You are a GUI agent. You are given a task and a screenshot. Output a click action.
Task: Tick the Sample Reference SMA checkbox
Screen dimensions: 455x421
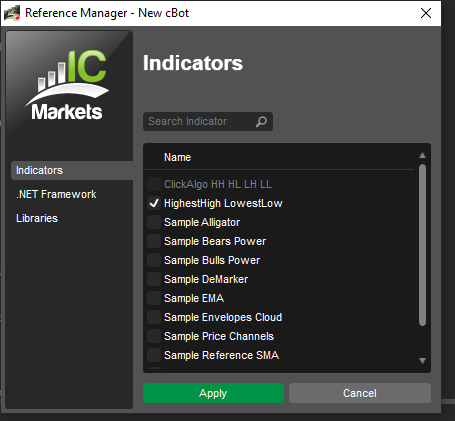(154, 355)
